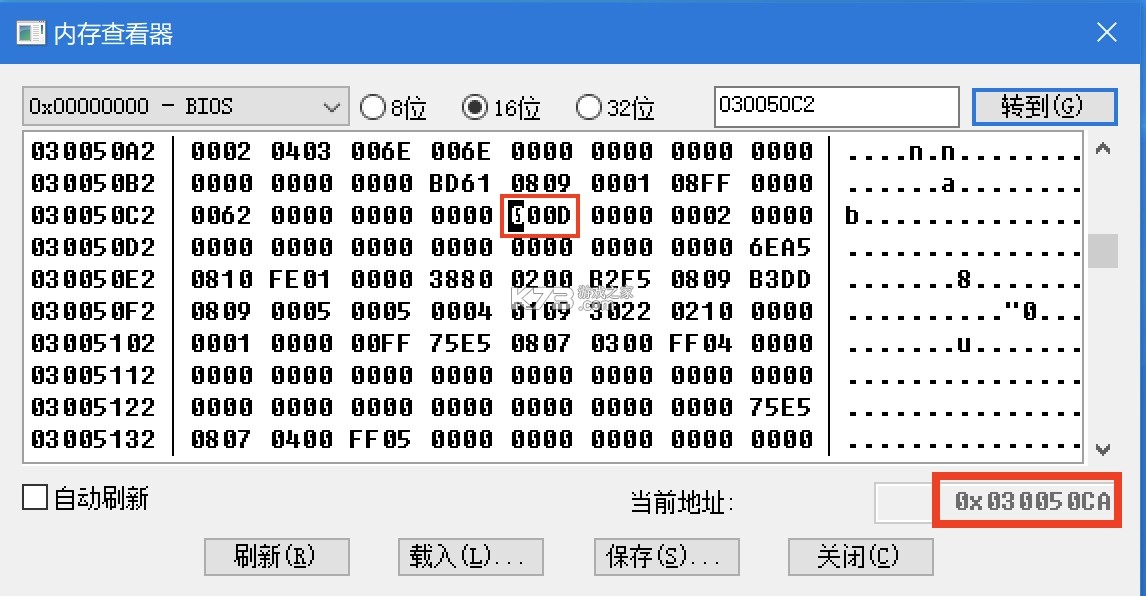1146x596 pixels.
Task: Select the highlighted C00D hex value
Action: coord(540,215)
